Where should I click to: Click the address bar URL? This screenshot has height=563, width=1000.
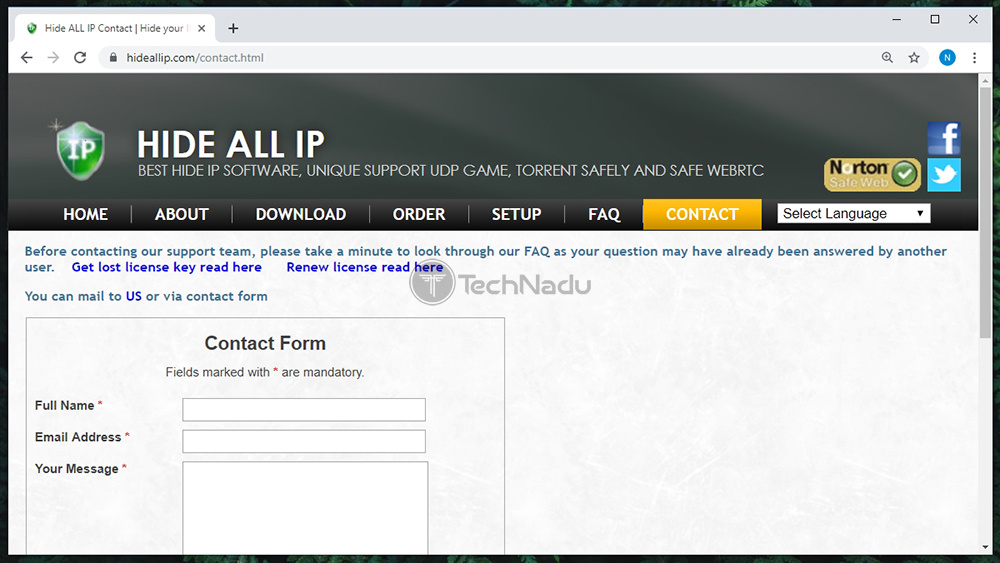click(x=195, y=57)
